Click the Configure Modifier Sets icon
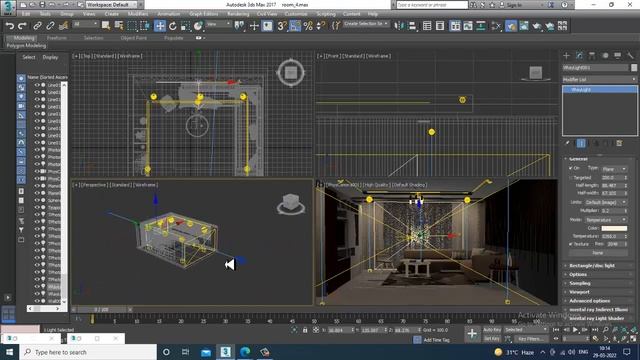 619,143
